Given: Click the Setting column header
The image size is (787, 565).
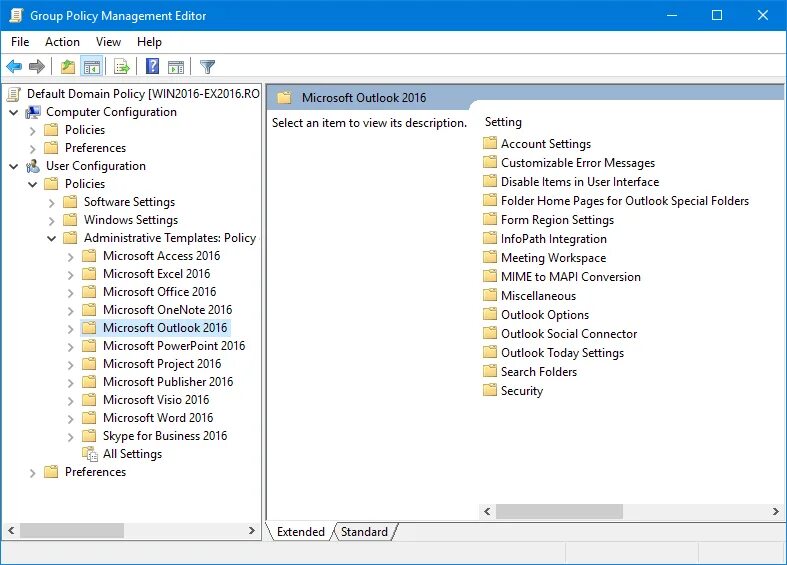Looking at the screenshot, I should click(x=503, y=122).
